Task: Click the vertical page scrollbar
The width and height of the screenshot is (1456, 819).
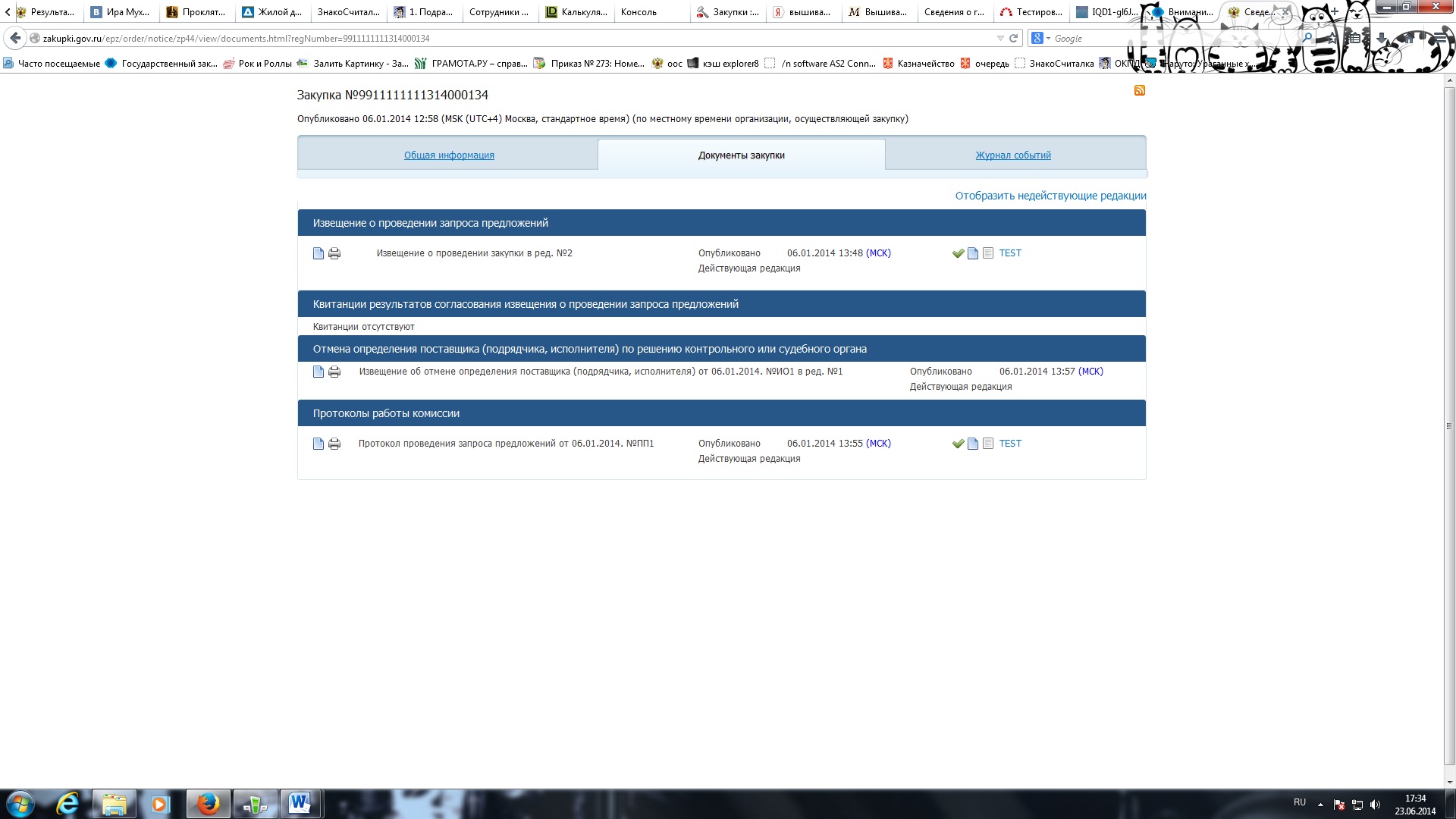Action: pyautogui.click(x=1449, y=425)
